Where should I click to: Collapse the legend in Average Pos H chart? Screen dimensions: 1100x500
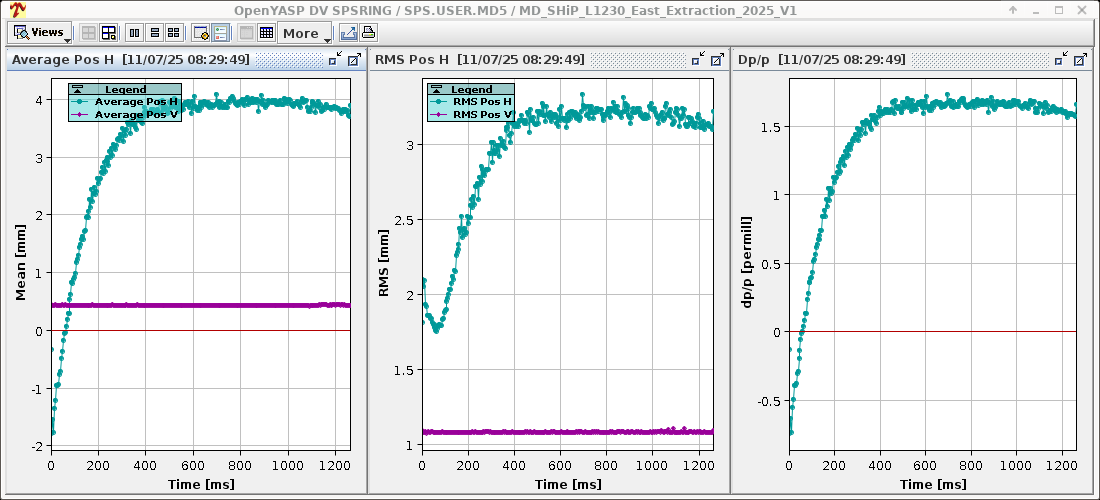tap(76, 90)
